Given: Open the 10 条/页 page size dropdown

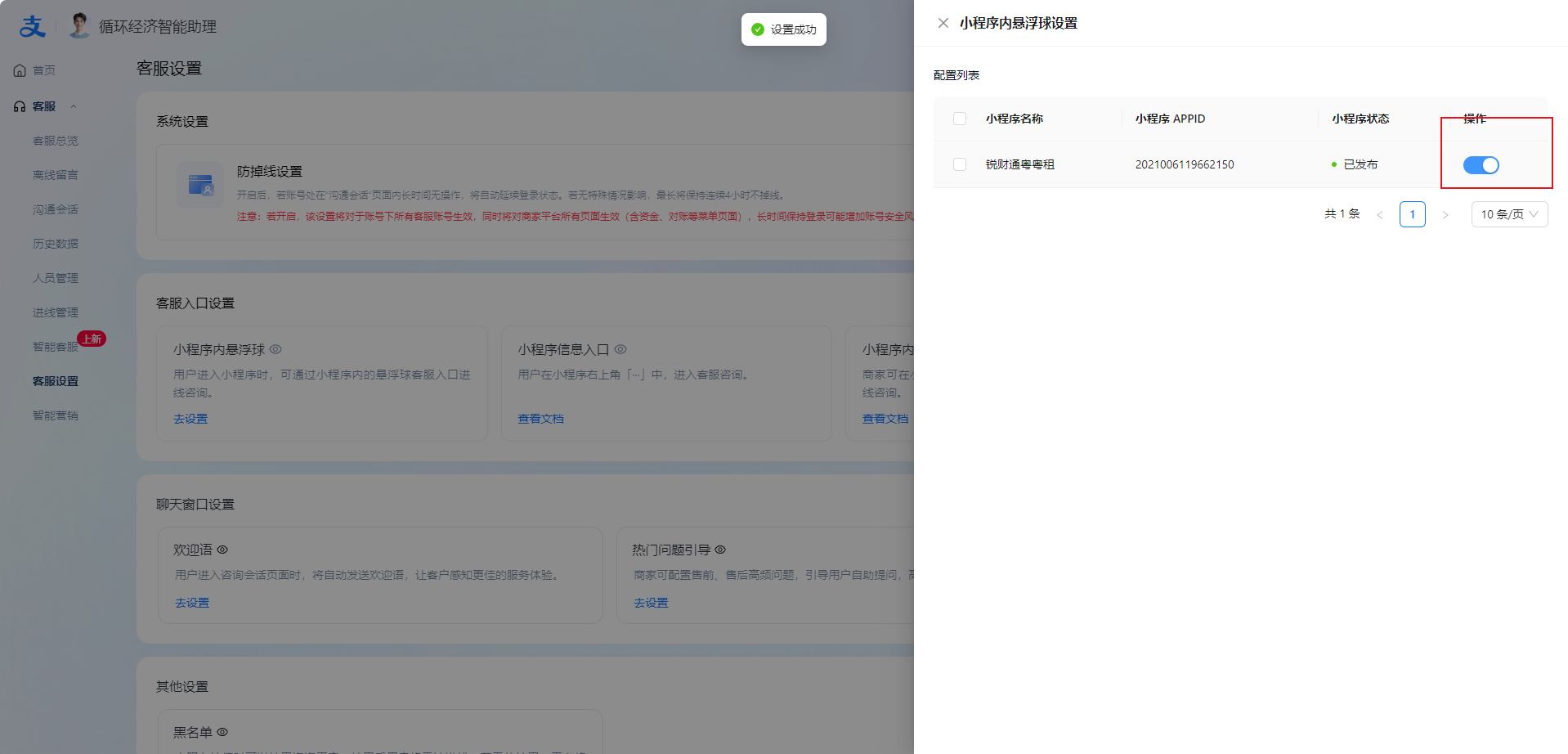Looking at the screenshot, I should [x=1509, y=214].
